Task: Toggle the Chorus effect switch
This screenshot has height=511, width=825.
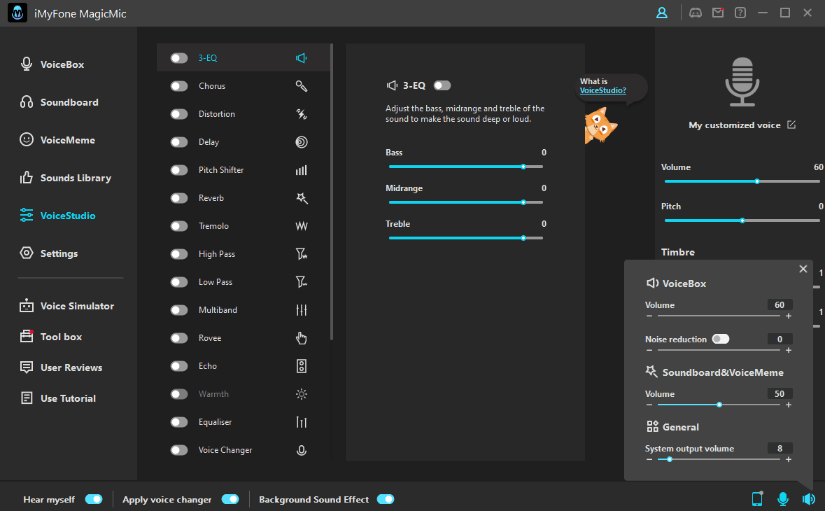Action: pyautogui.click(x=179, y=86)
